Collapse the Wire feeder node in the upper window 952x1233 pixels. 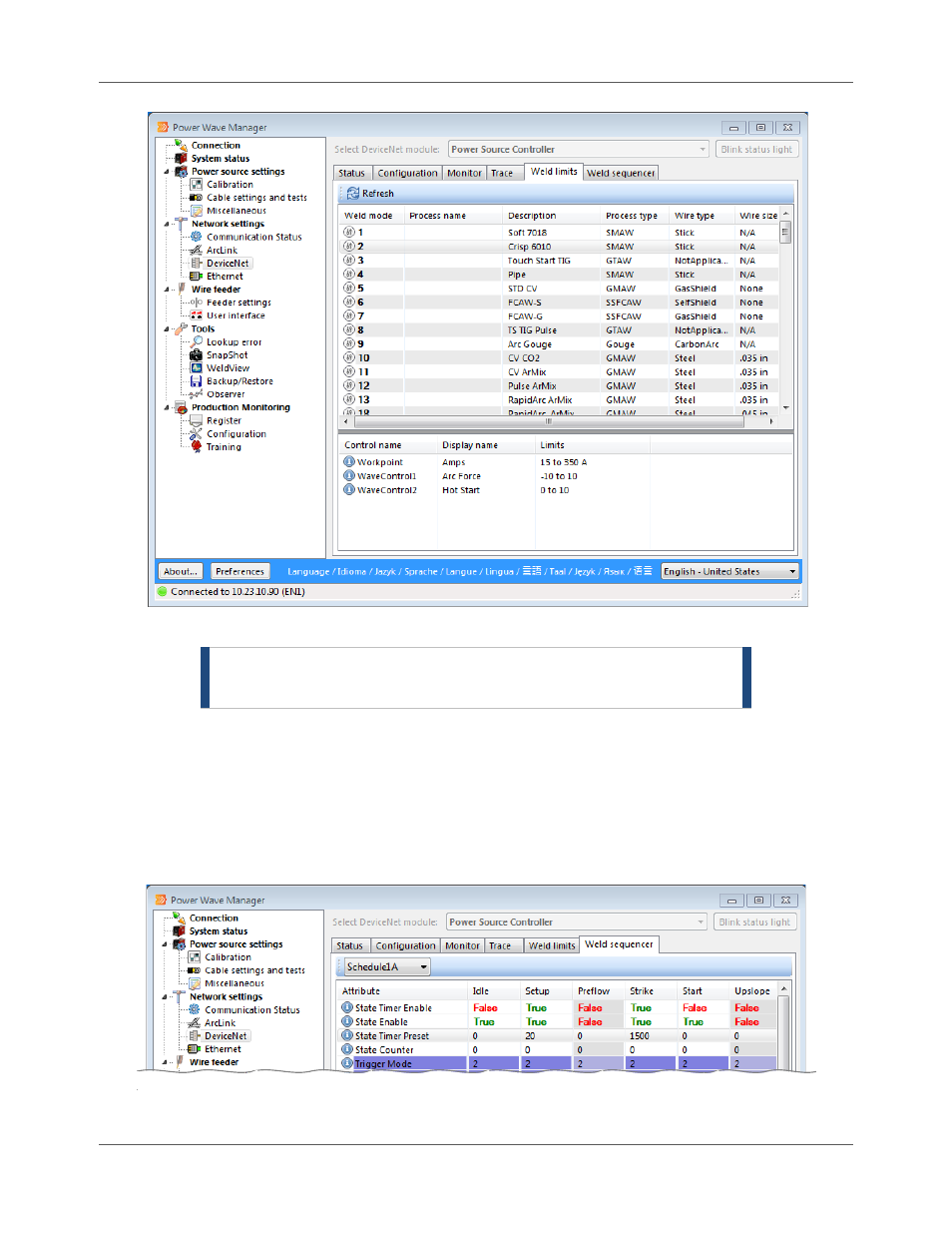click(x=167, y=290)
